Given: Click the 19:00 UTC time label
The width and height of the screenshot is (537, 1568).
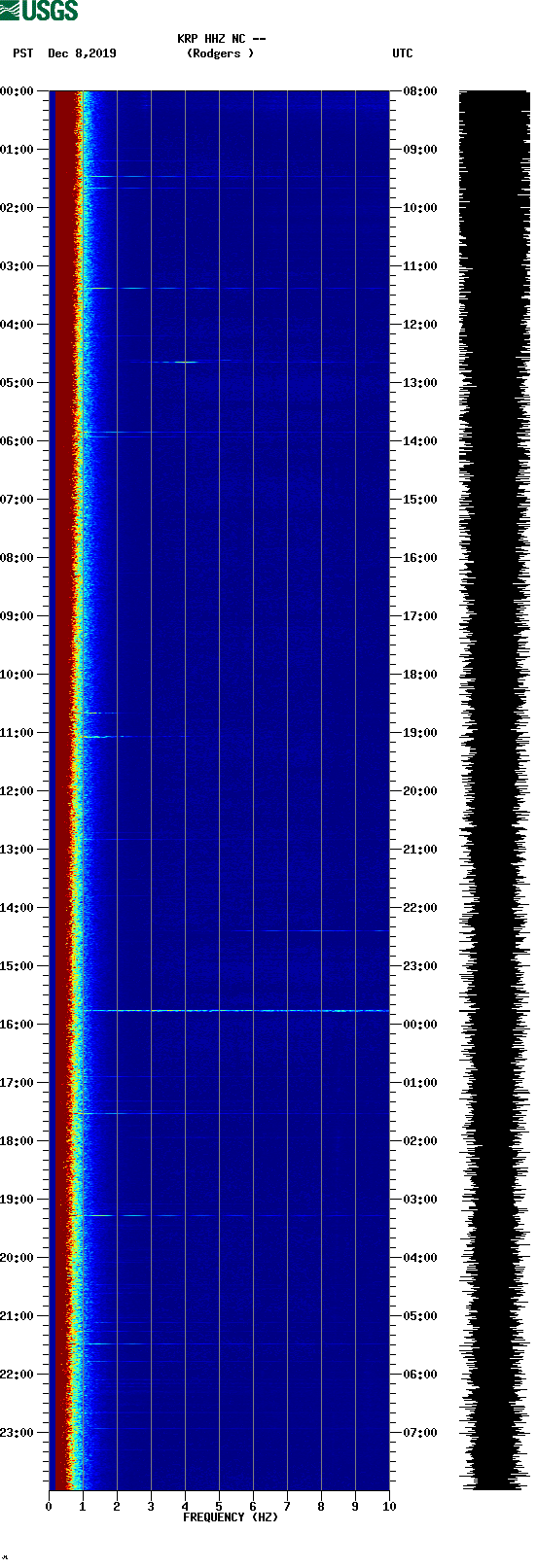Looking at the screenshot, I should coord(420,733).
